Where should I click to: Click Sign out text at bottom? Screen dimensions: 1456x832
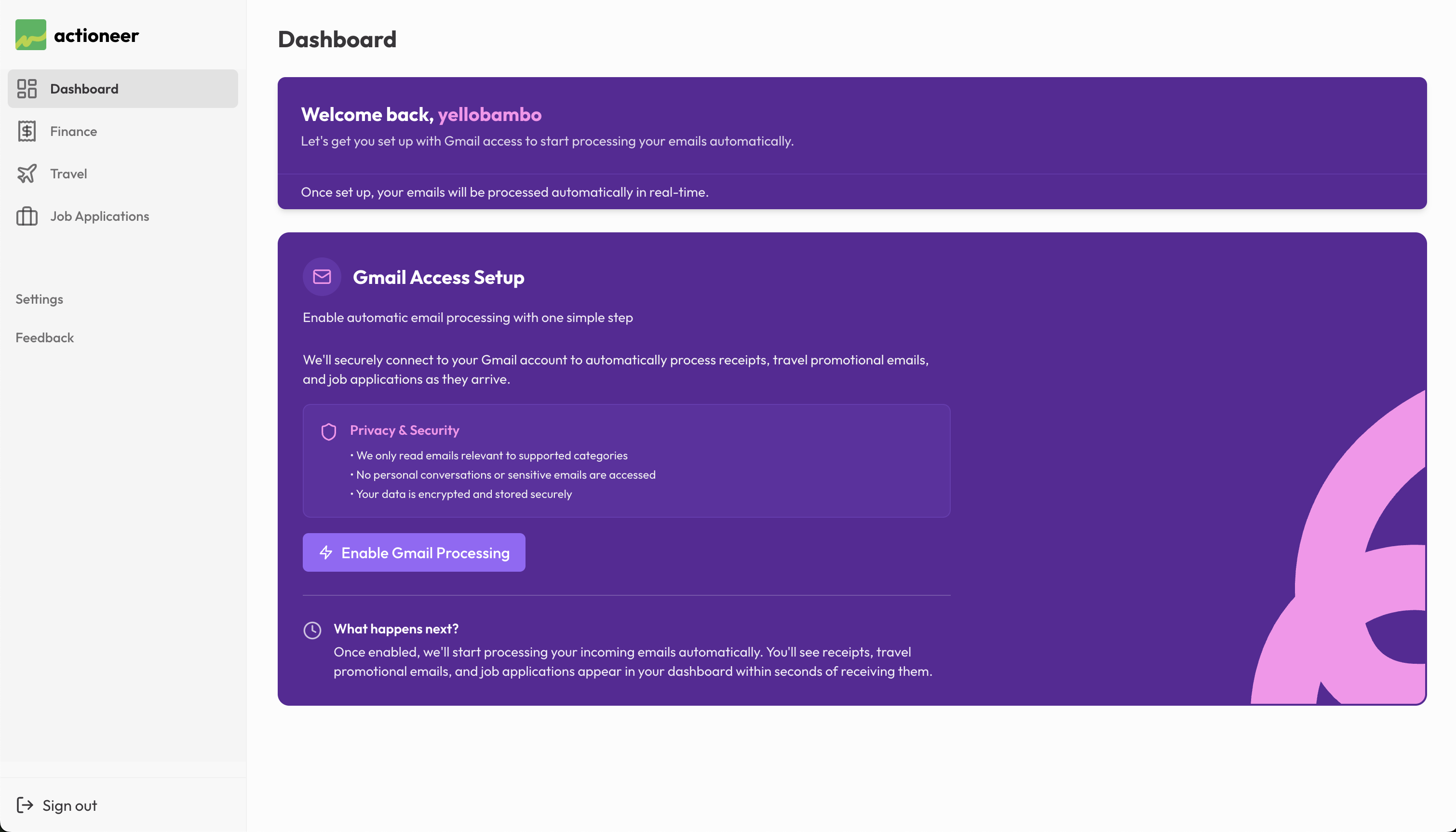pos(70,805)
